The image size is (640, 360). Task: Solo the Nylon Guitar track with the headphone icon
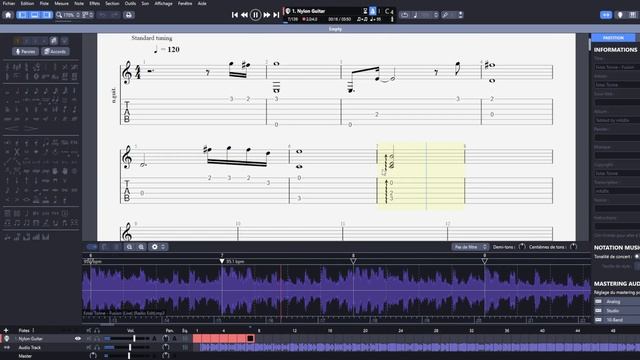[97, 339]
